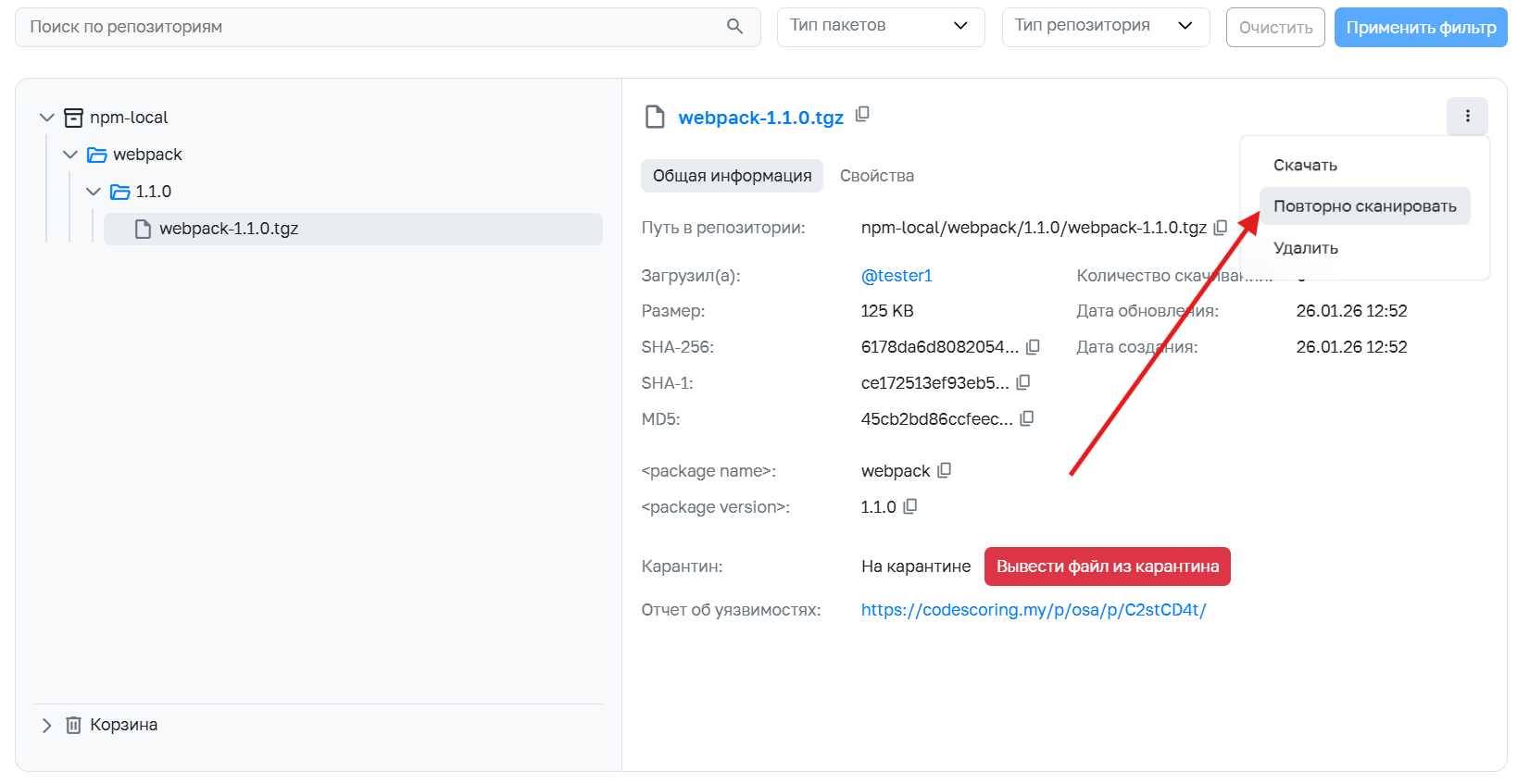Open the three-dot actions menu
1530x784 pixels.
click(x=1467, y=117)
